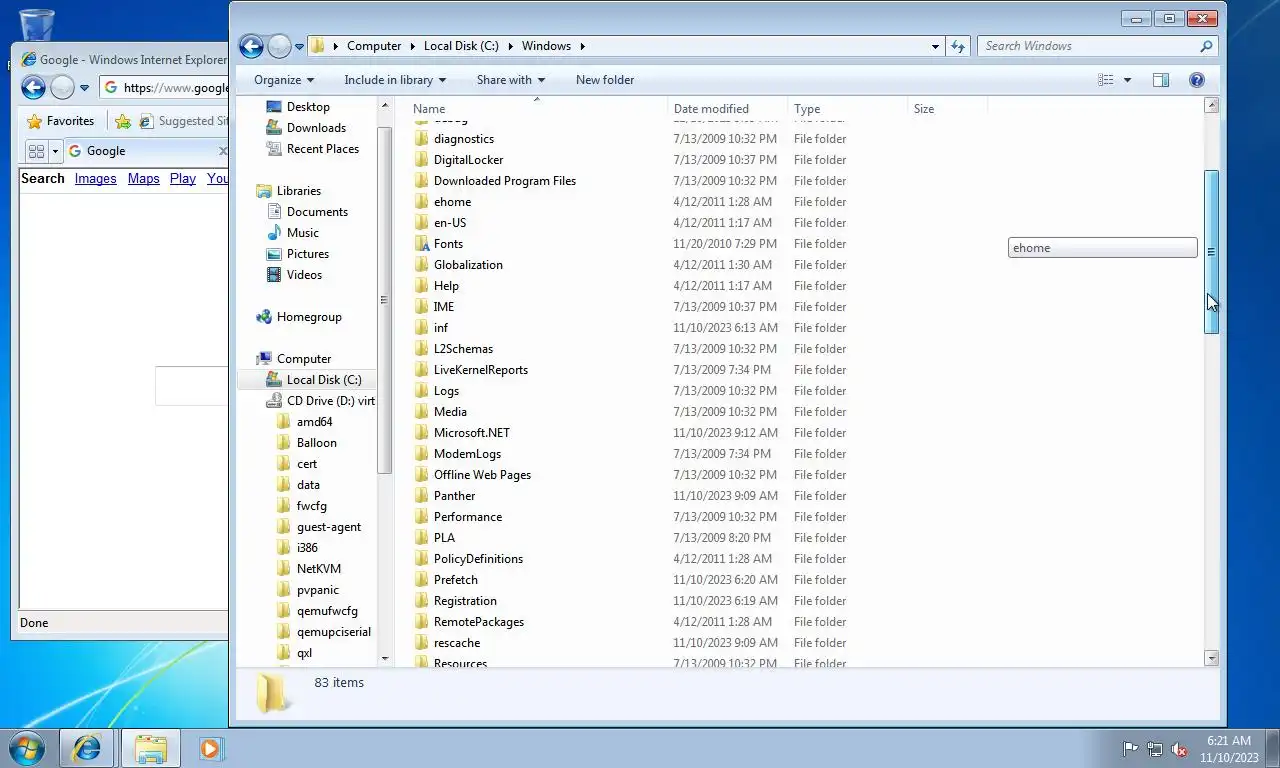Click Windows Explorer taskbar icon

click(x=151, y=748)
